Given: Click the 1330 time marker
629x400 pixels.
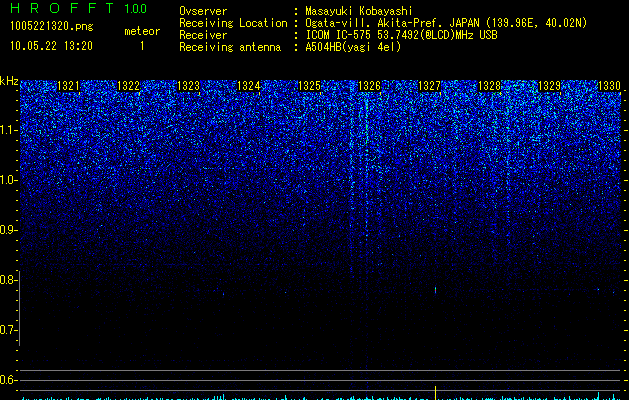Looking at the screenshot, I should pos(609,86).
